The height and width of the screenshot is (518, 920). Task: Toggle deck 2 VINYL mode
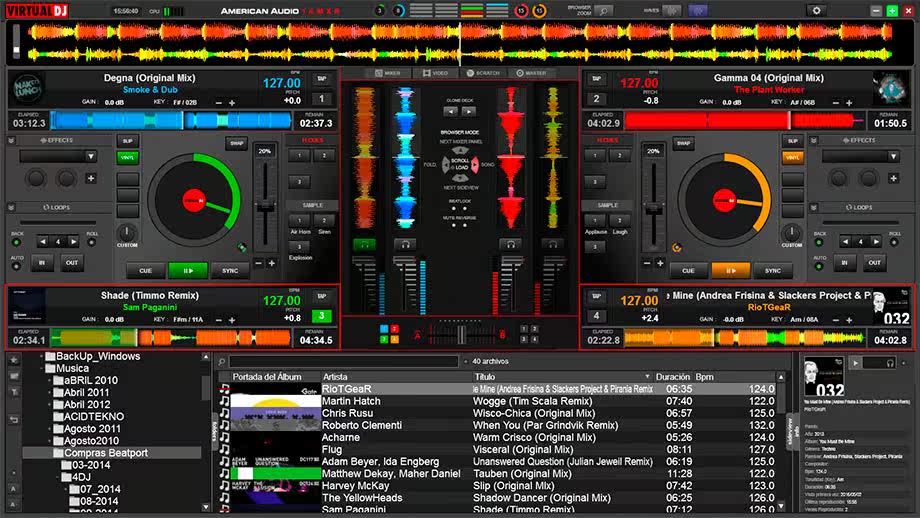coord(793,158)
